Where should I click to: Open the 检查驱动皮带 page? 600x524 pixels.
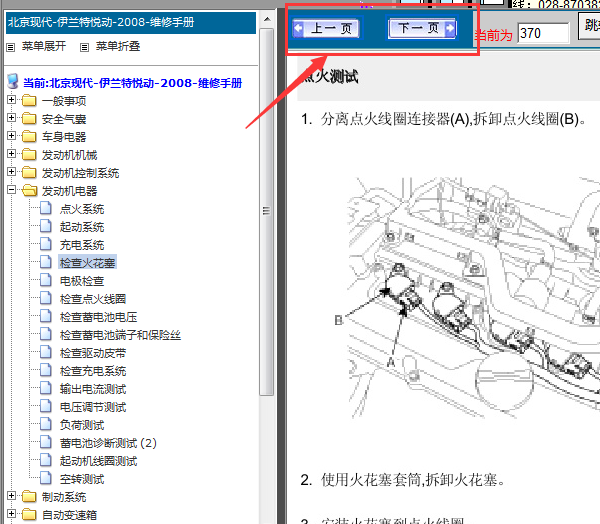(x=93, y=353)
